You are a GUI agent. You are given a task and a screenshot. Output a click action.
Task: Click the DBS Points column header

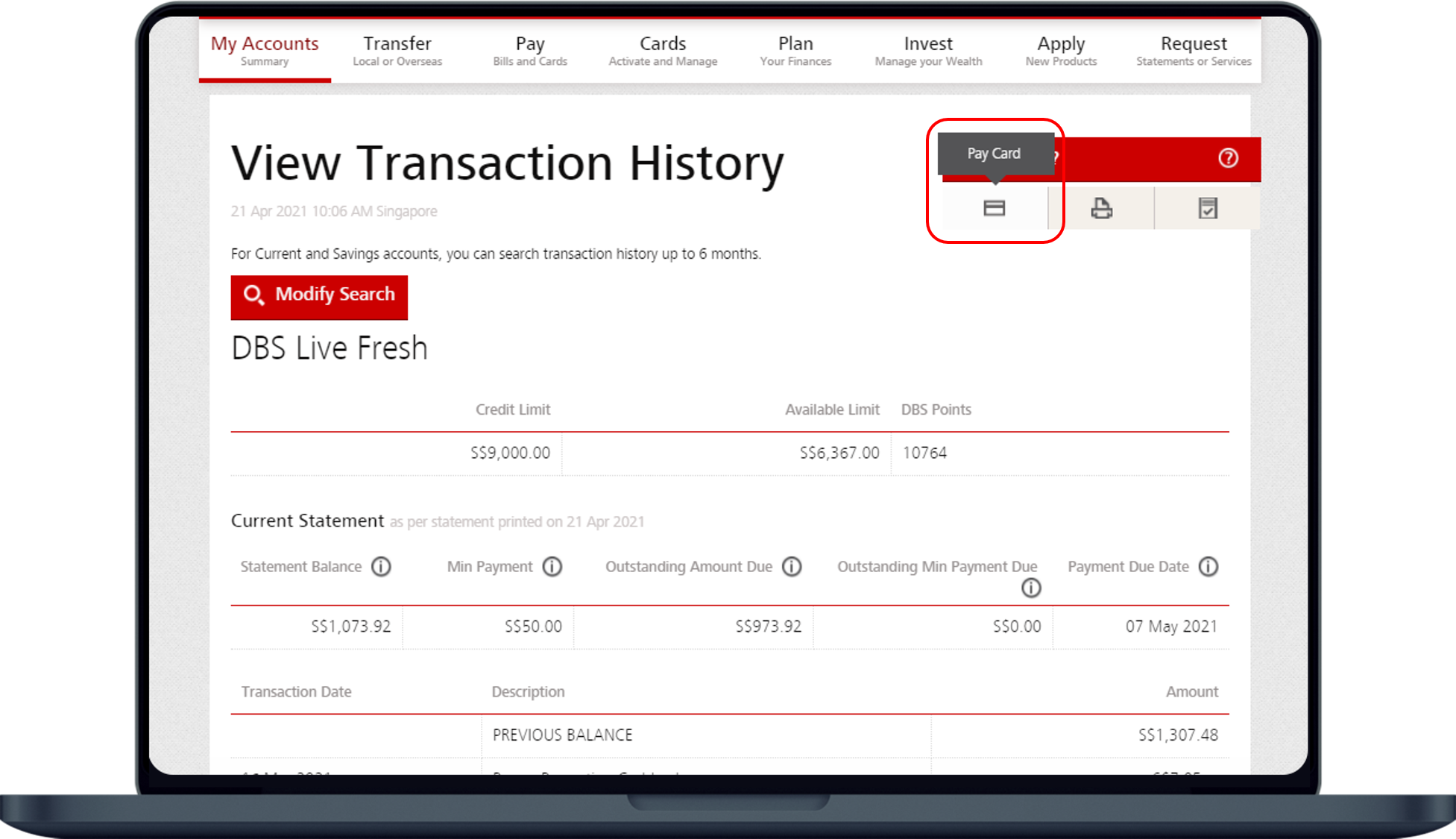coord(936,409)
